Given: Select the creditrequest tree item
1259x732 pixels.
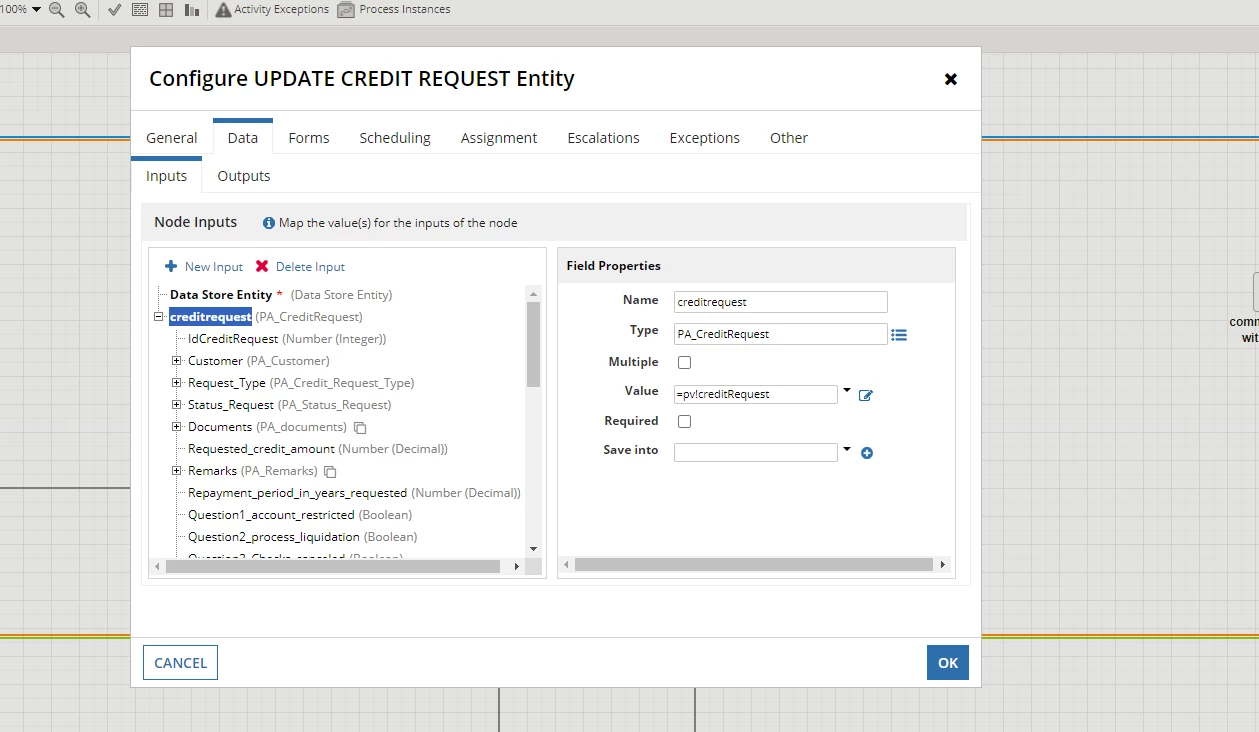Looking at the screenshot, I should 210,317.
